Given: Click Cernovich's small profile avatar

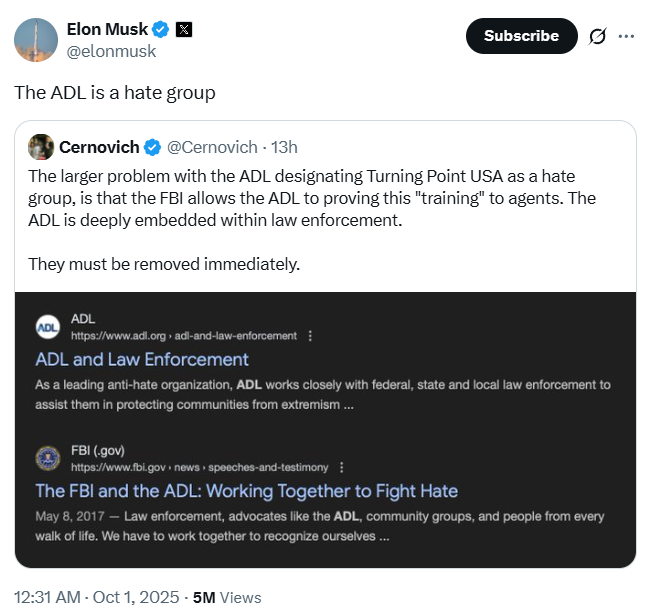Looking at the screenshot, I should coord(41,147).
